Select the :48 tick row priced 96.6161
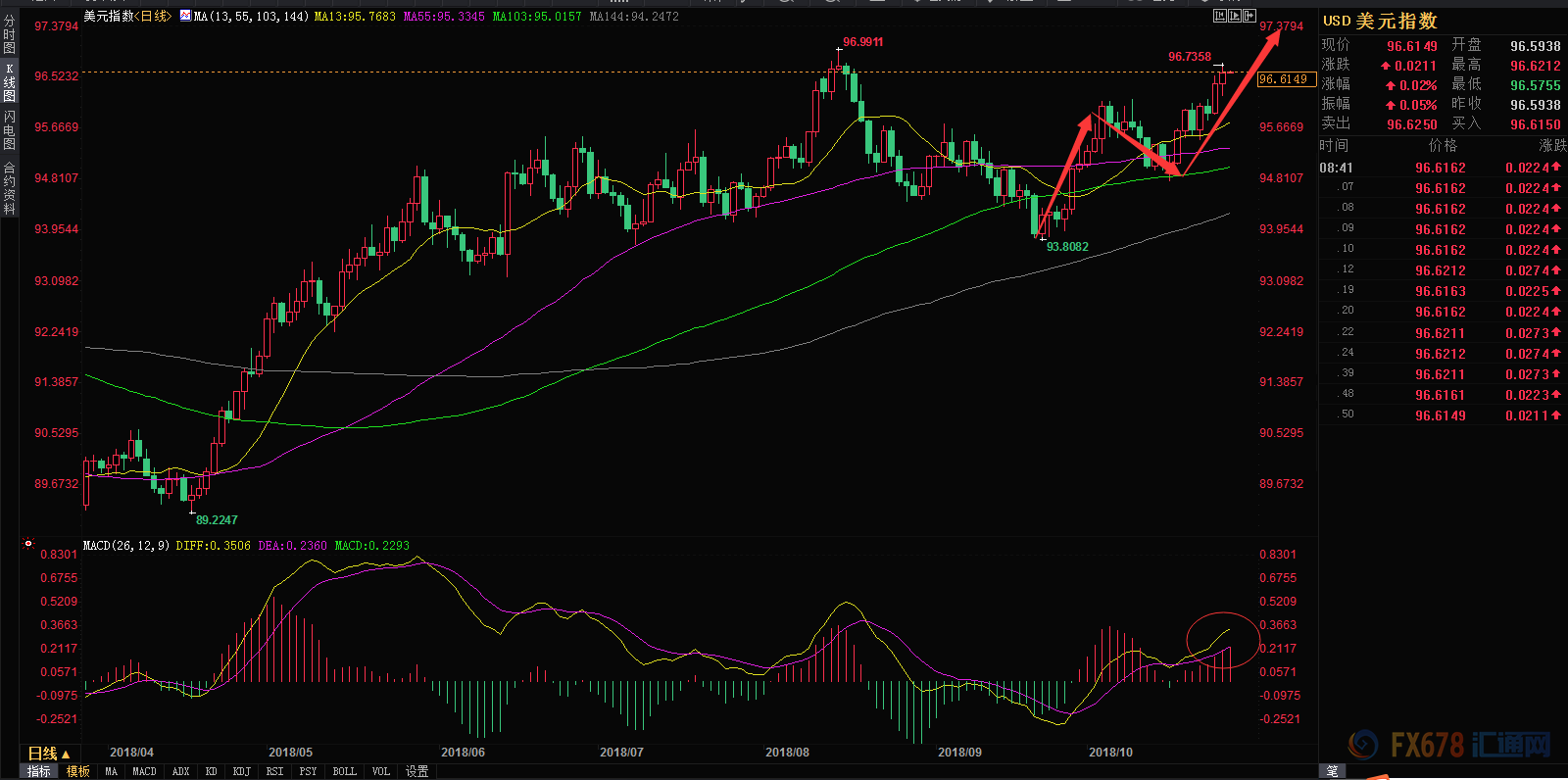This screenshot has height=780, width=1568. coord(1442,395)
